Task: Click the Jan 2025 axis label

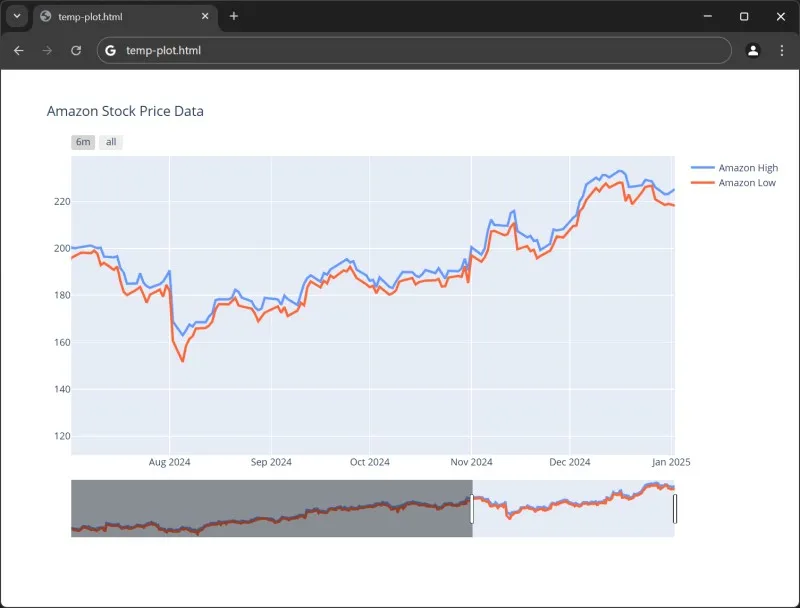Action: point(671,462)
